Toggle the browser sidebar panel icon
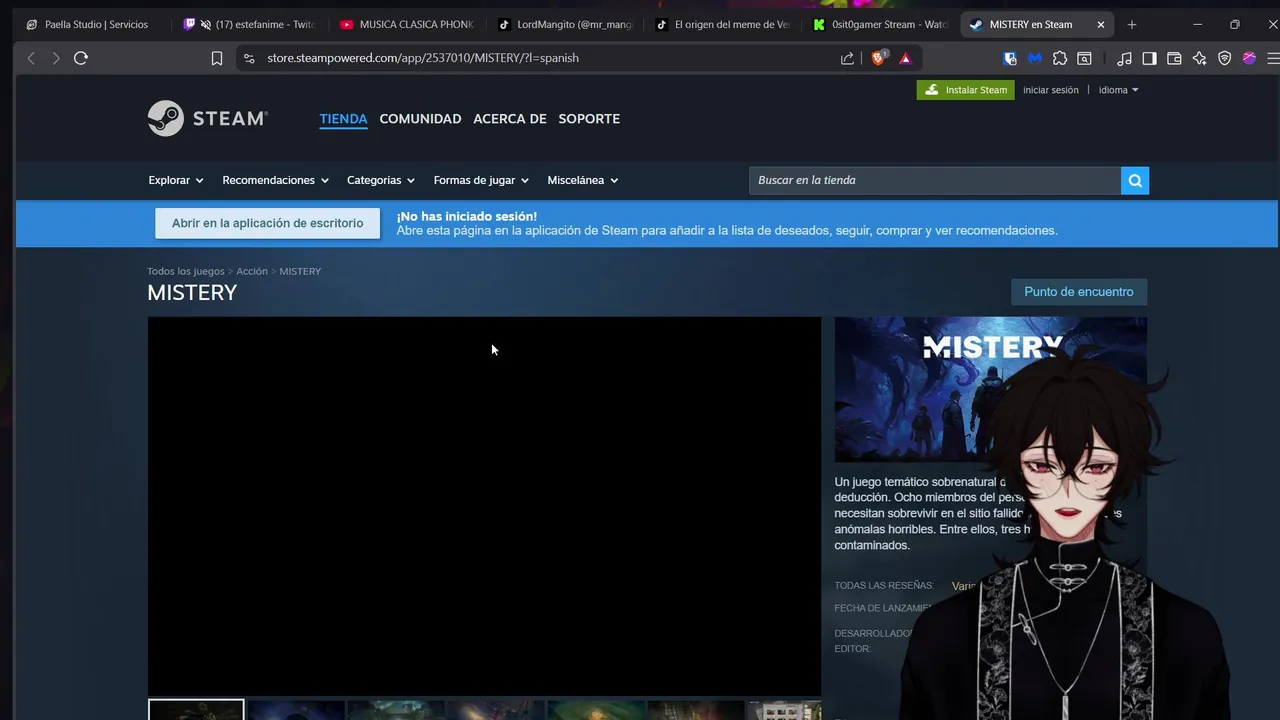1280x720 pixels. (x=1150, y=58)
